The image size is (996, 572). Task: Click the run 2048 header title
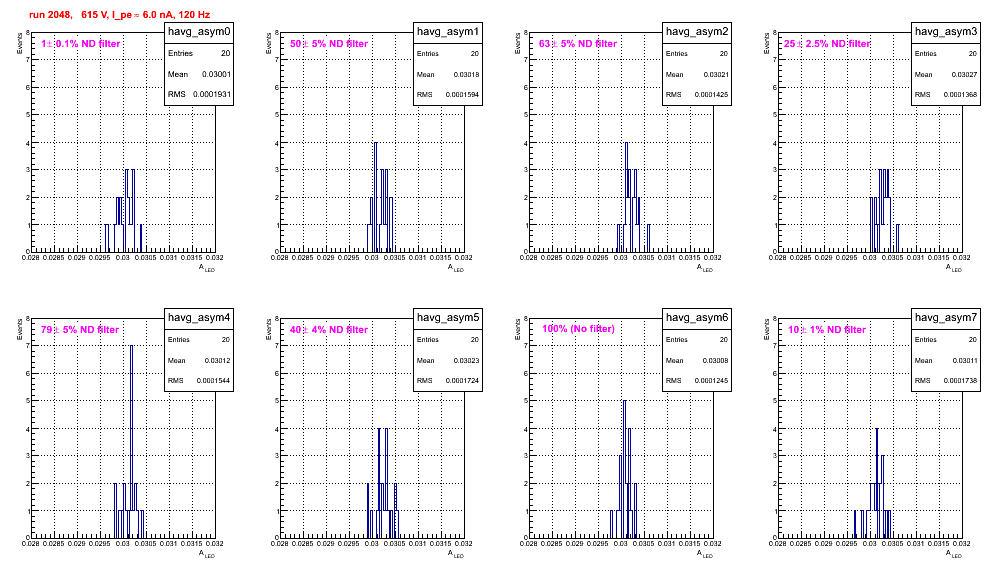pos(119,15)
